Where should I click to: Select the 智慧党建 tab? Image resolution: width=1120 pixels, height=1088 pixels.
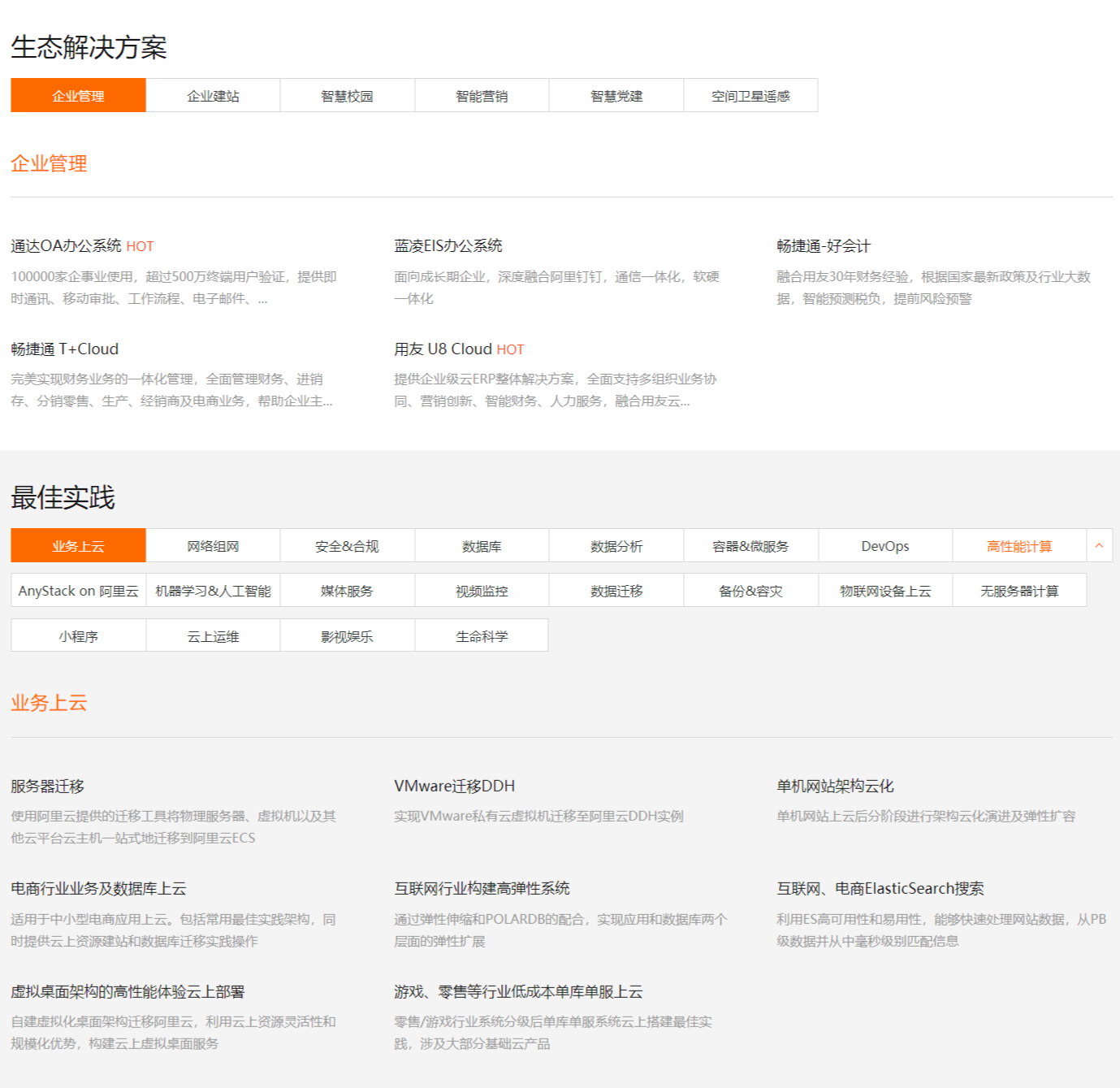point(616,96)
